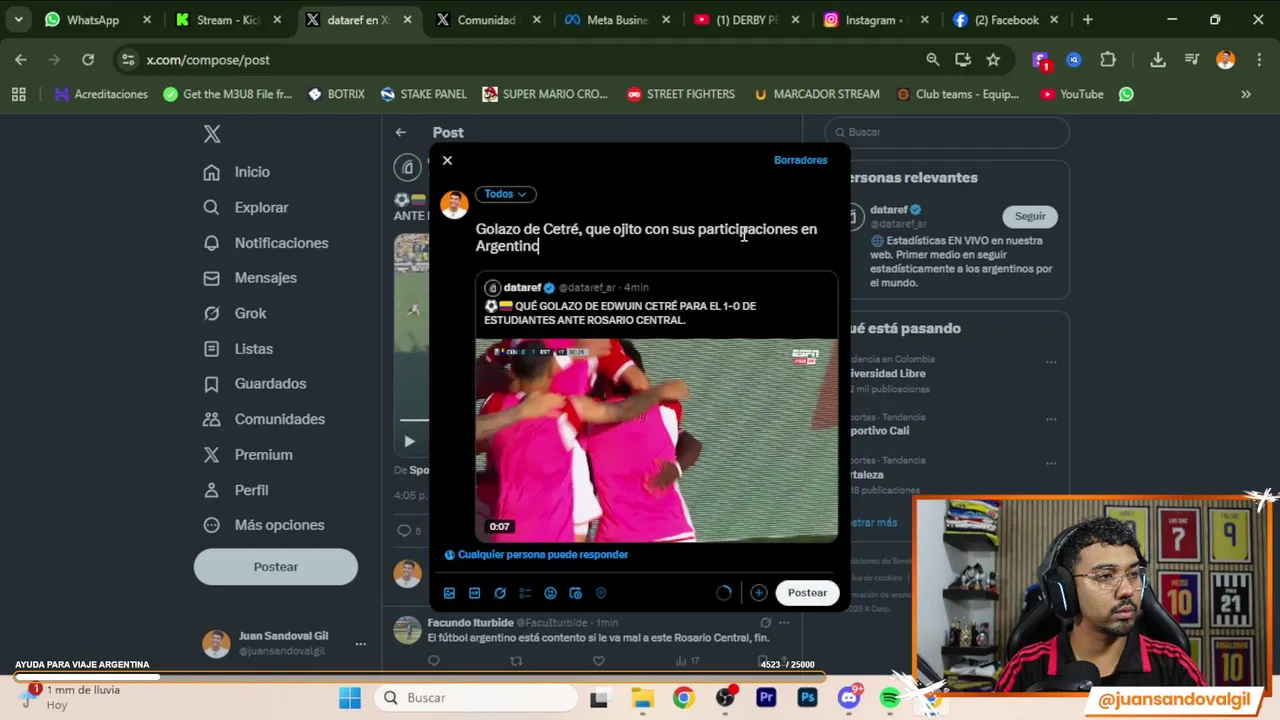The image size is (1280, 720).
Task: Schedule the post with calendar icon
Action: point(575,593)
